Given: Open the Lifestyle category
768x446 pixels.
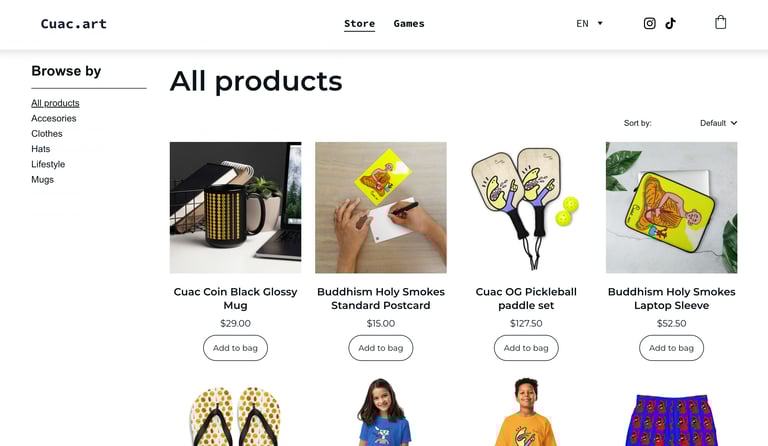Looking at the screenshot, I should point(48,164).
